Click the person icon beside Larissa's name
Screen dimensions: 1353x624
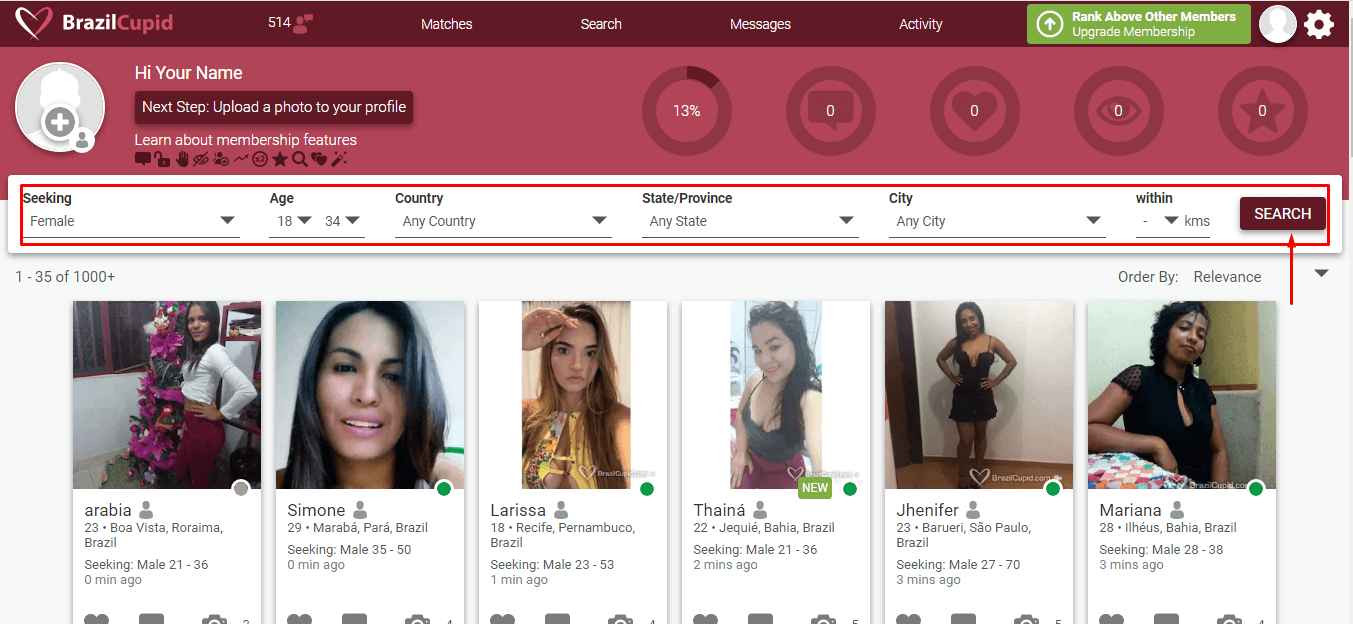pos(561,510)
